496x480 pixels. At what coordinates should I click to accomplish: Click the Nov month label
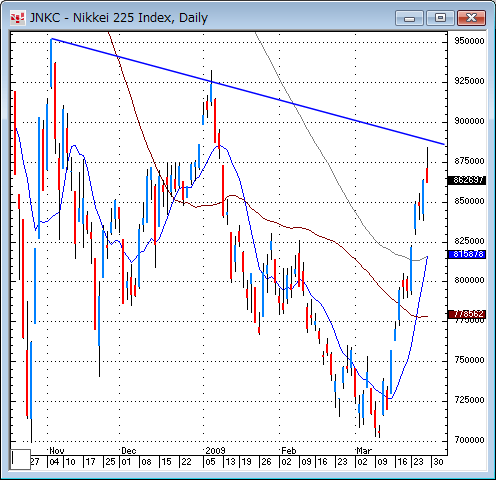click(57, 451)
